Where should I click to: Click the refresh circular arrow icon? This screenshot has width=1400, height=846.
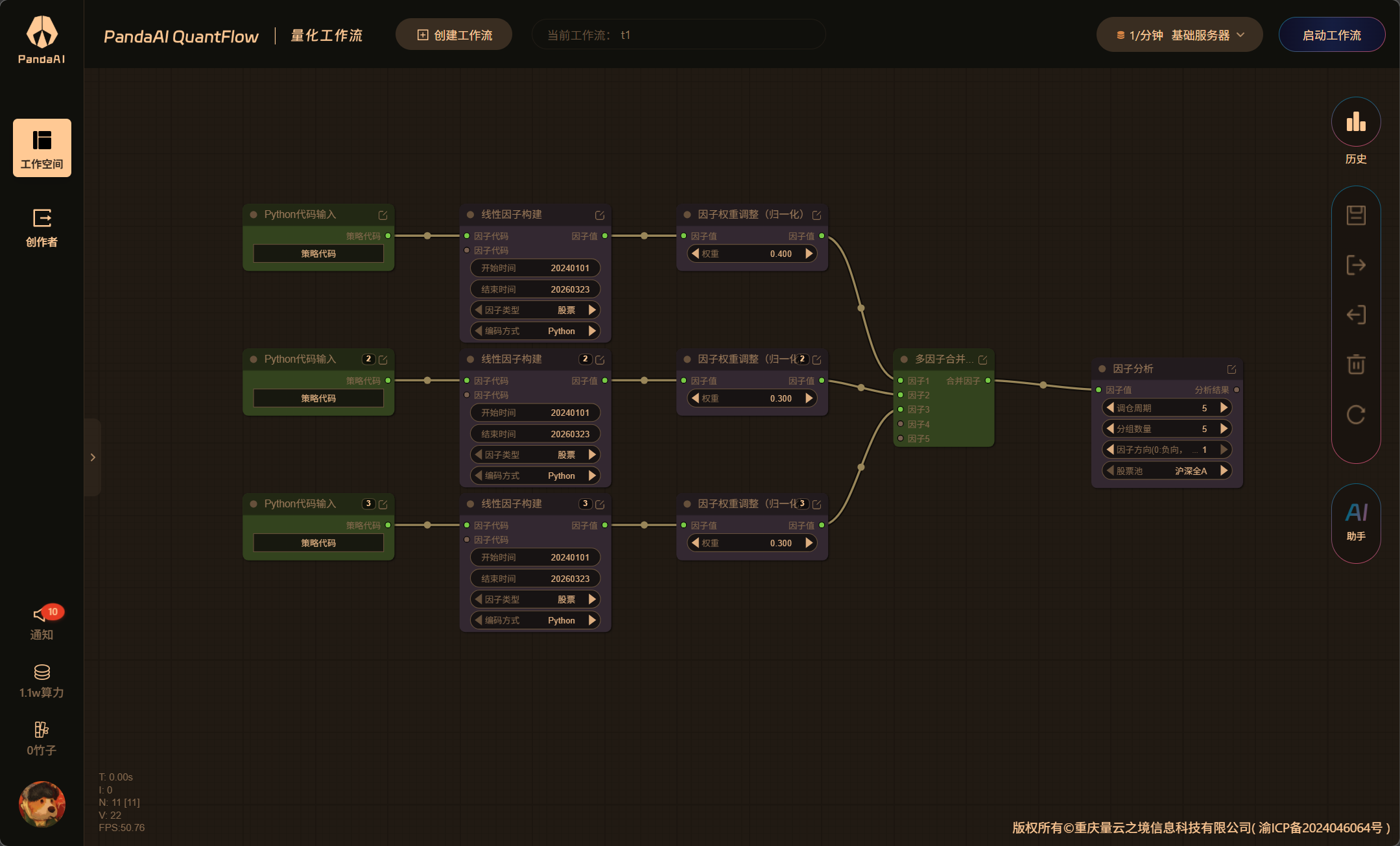pos(1355,415)
